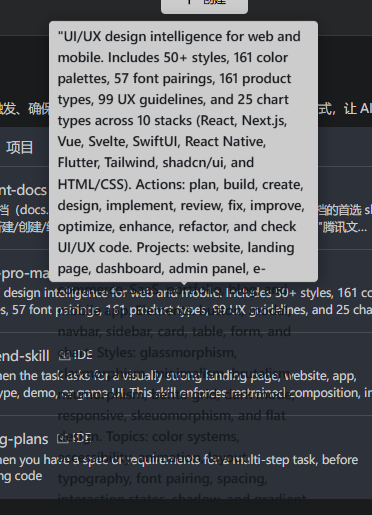Click row description "design intelligence for web and mobile"
Image resolution: width=372 pixels, height=515 pixels.
click(x=112, y=293)
